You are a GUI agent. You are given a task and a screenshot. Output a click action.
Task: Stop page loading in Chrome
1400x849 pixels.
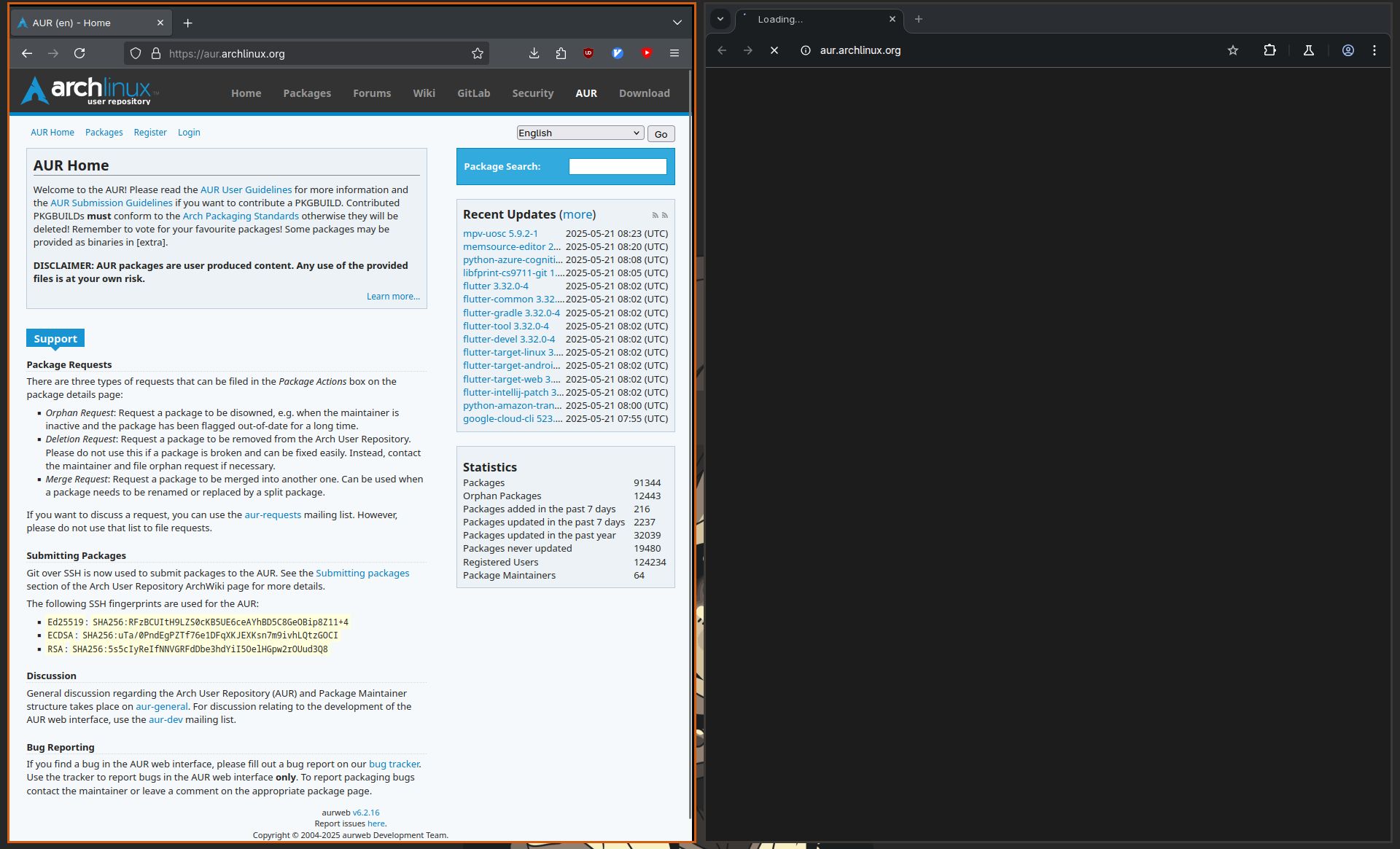tap(774, 50)
